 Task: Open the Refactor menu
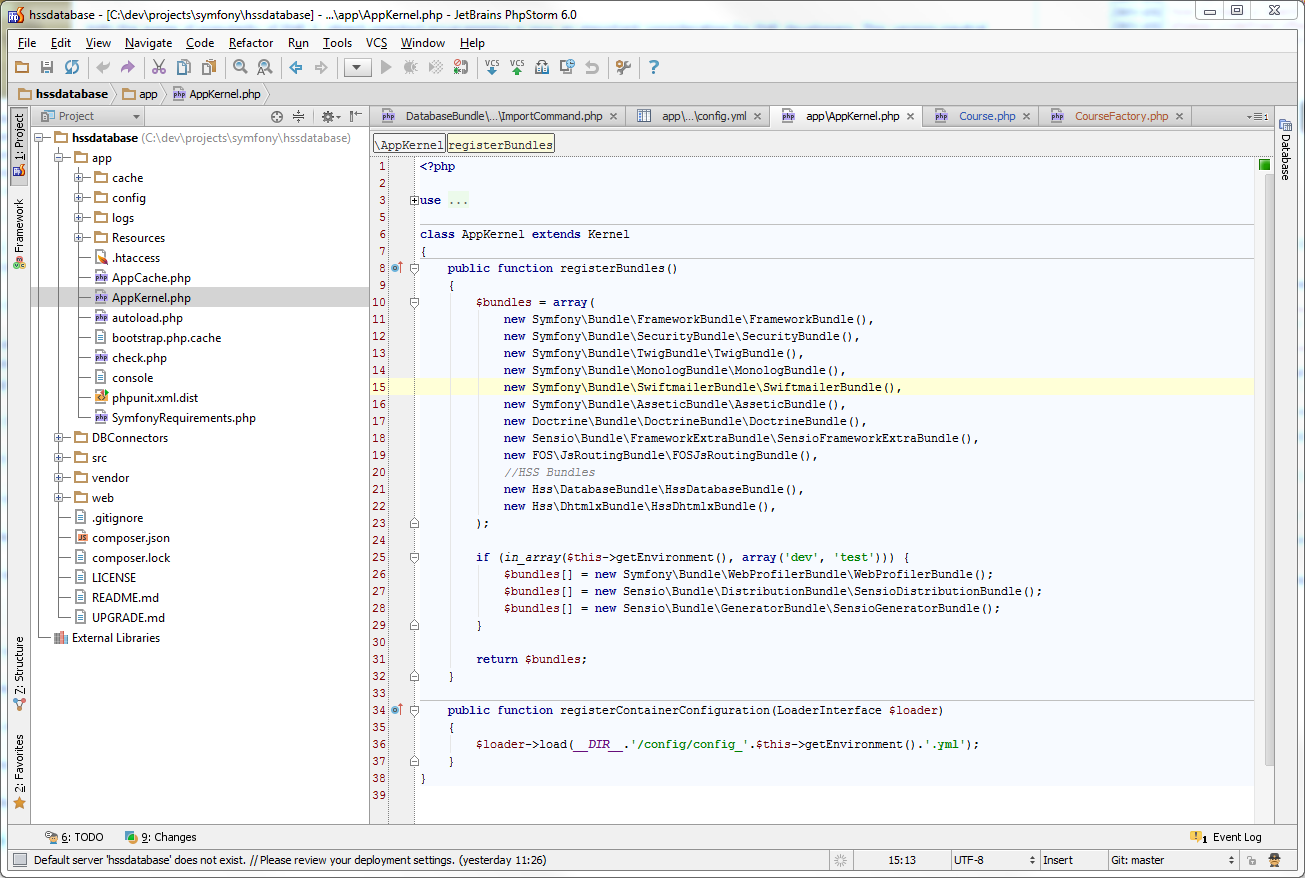pos(250,43)
